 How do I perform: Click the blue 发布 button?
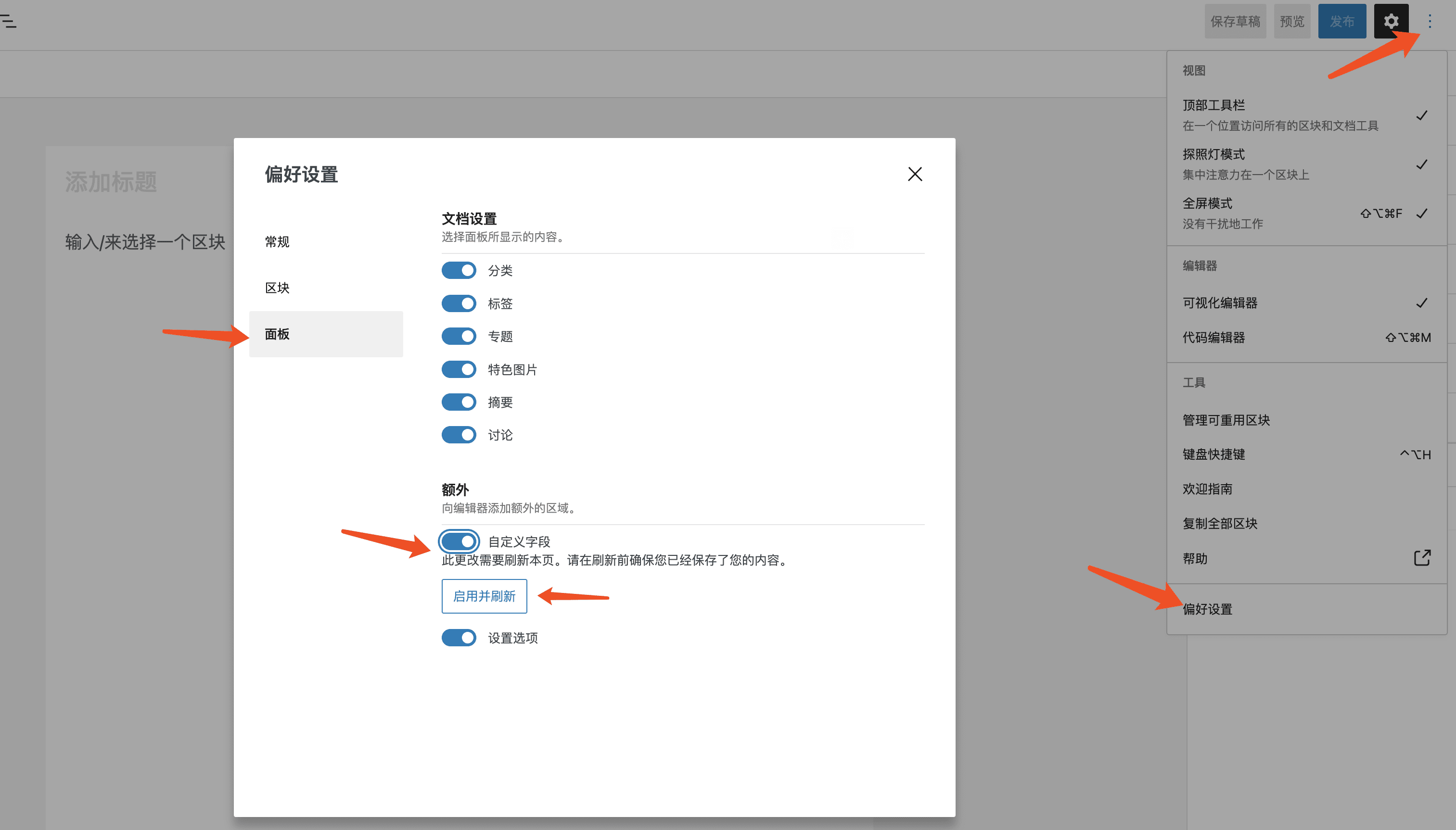[x=1342, y=21]
